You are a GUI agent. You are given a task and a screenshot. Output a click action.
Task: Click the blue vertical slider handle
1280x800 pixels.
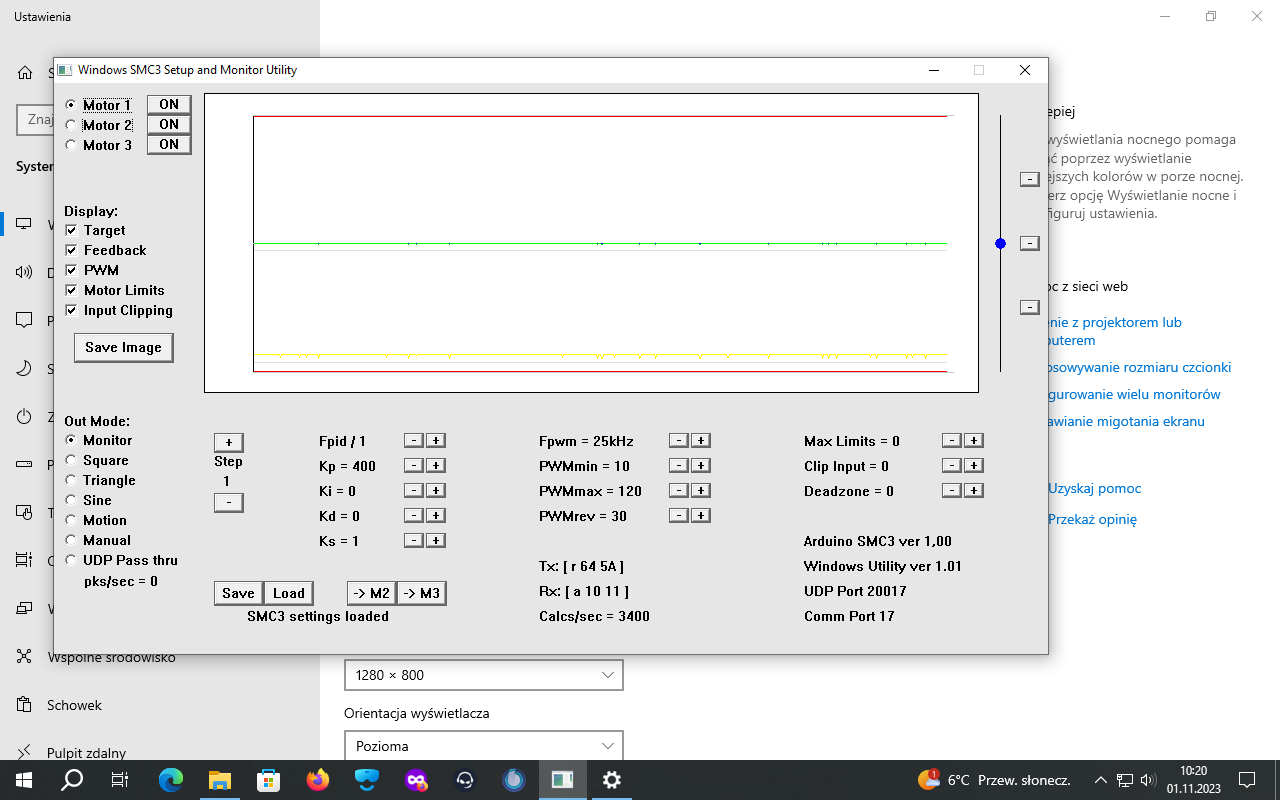coord(1000,243)
